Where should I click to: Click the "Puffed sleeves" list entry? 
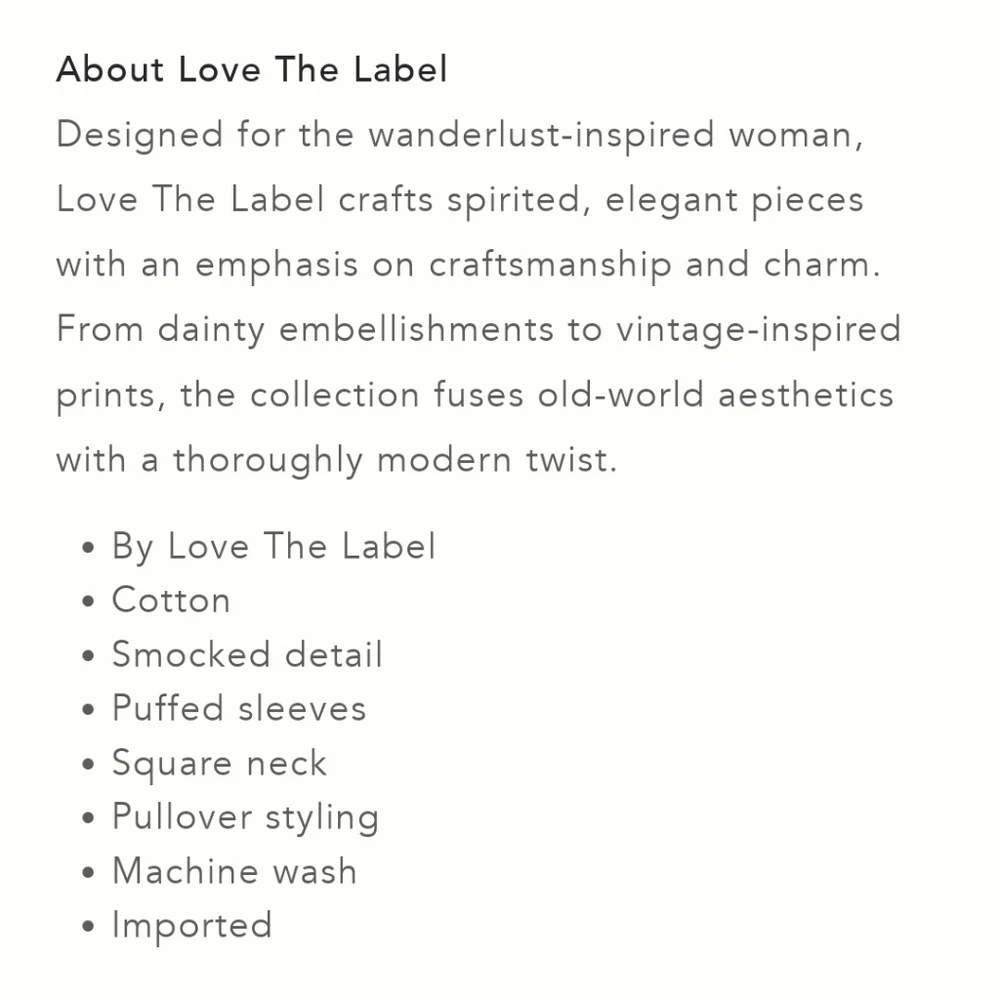[239, 709]
